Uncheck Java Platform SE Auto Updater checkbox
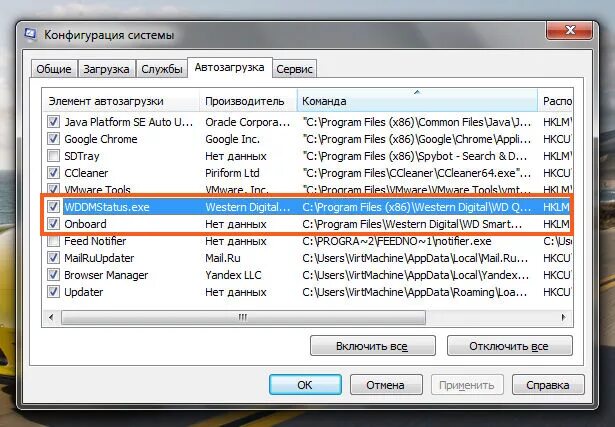The height and width of the screenshot is (427, 615). tap(53, 122)
